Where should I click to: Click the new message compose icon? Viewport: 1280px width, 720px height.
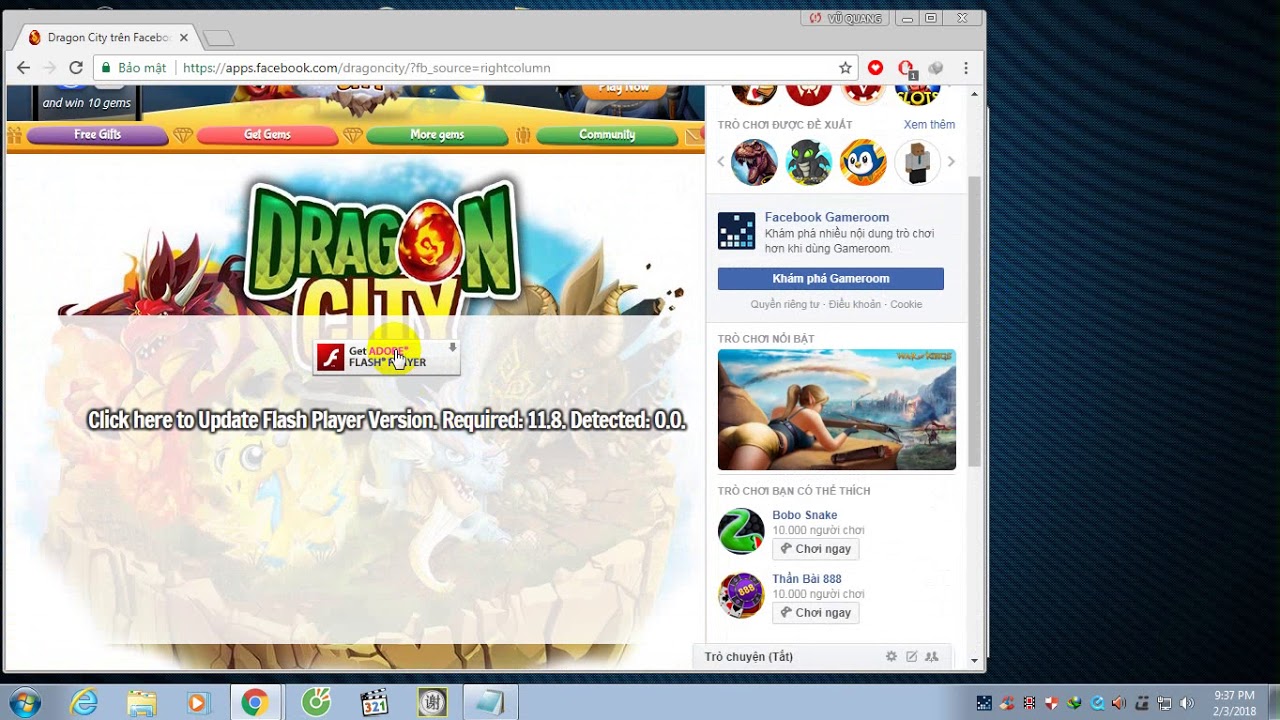coord(911,657)
